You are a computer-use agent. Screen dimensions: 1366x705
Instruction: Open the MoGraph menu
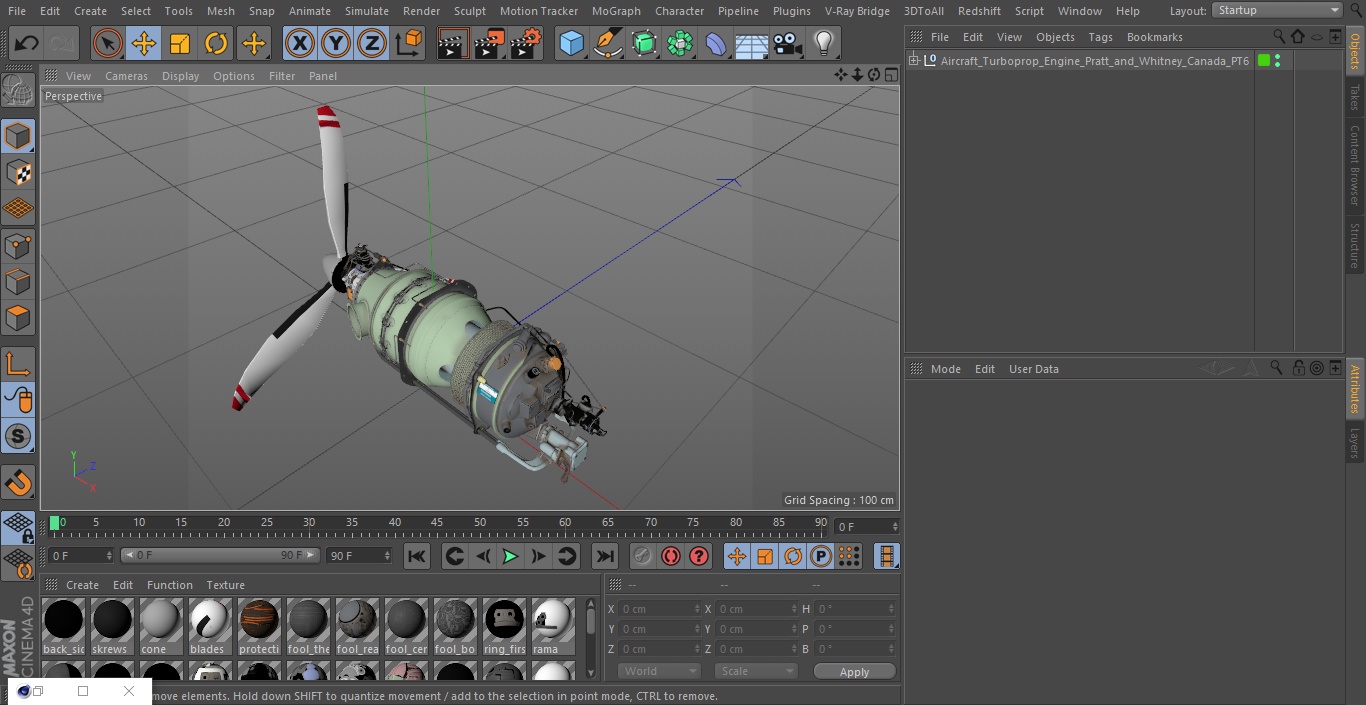pyautogui.click(x=616, y=11)
